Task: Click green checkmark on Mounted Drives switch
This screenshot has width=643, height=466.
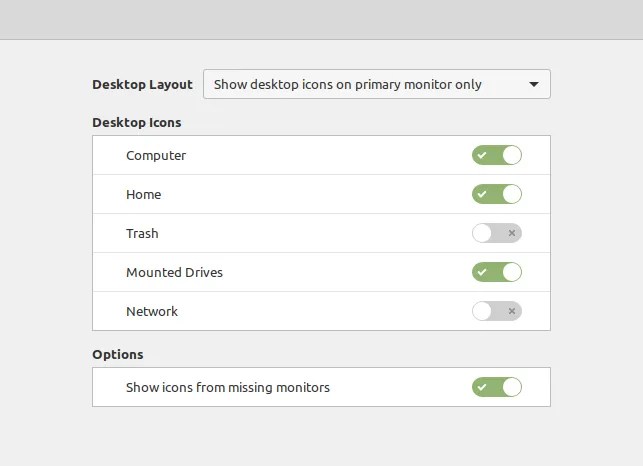Action: 482,272
